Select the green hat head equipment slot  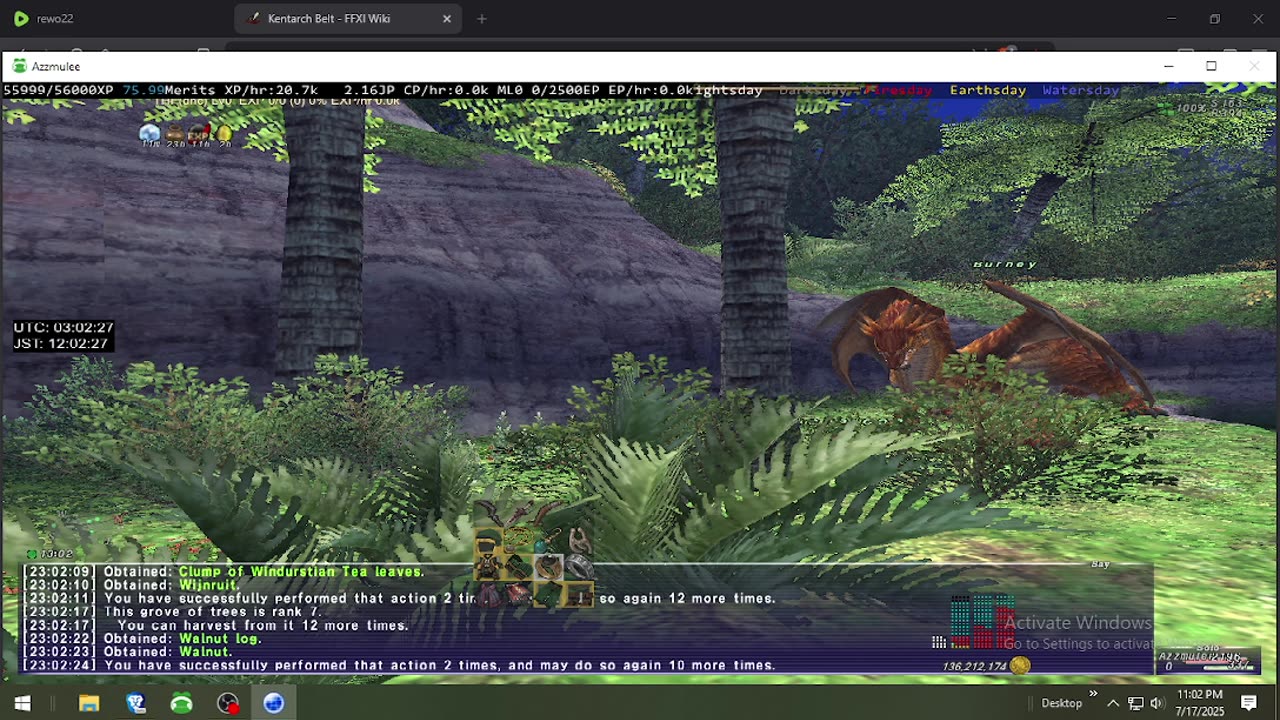point(488,541)
